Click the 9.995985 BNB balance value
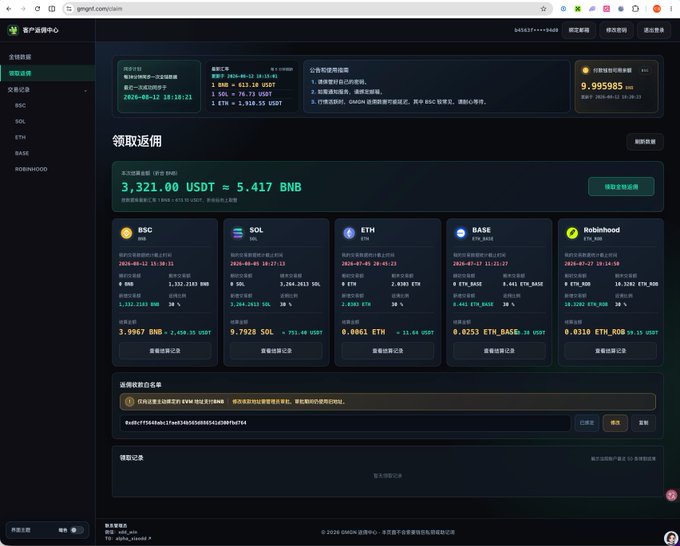Screen dimensions: 680x546 click(x=607, y=86)
